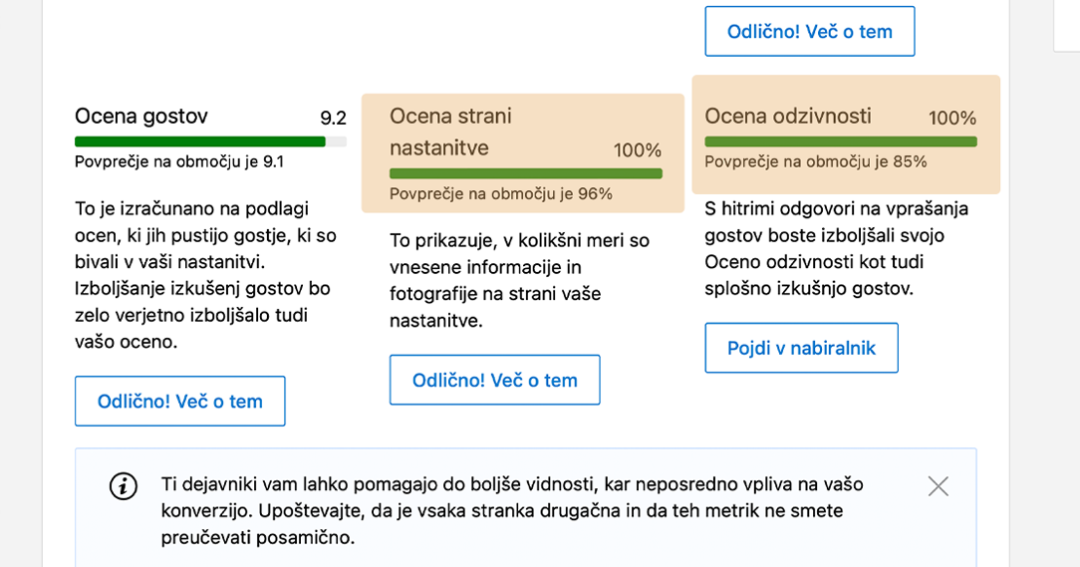
Task: Click "Povprečje na območju je 96%" text
Action: 500,194
